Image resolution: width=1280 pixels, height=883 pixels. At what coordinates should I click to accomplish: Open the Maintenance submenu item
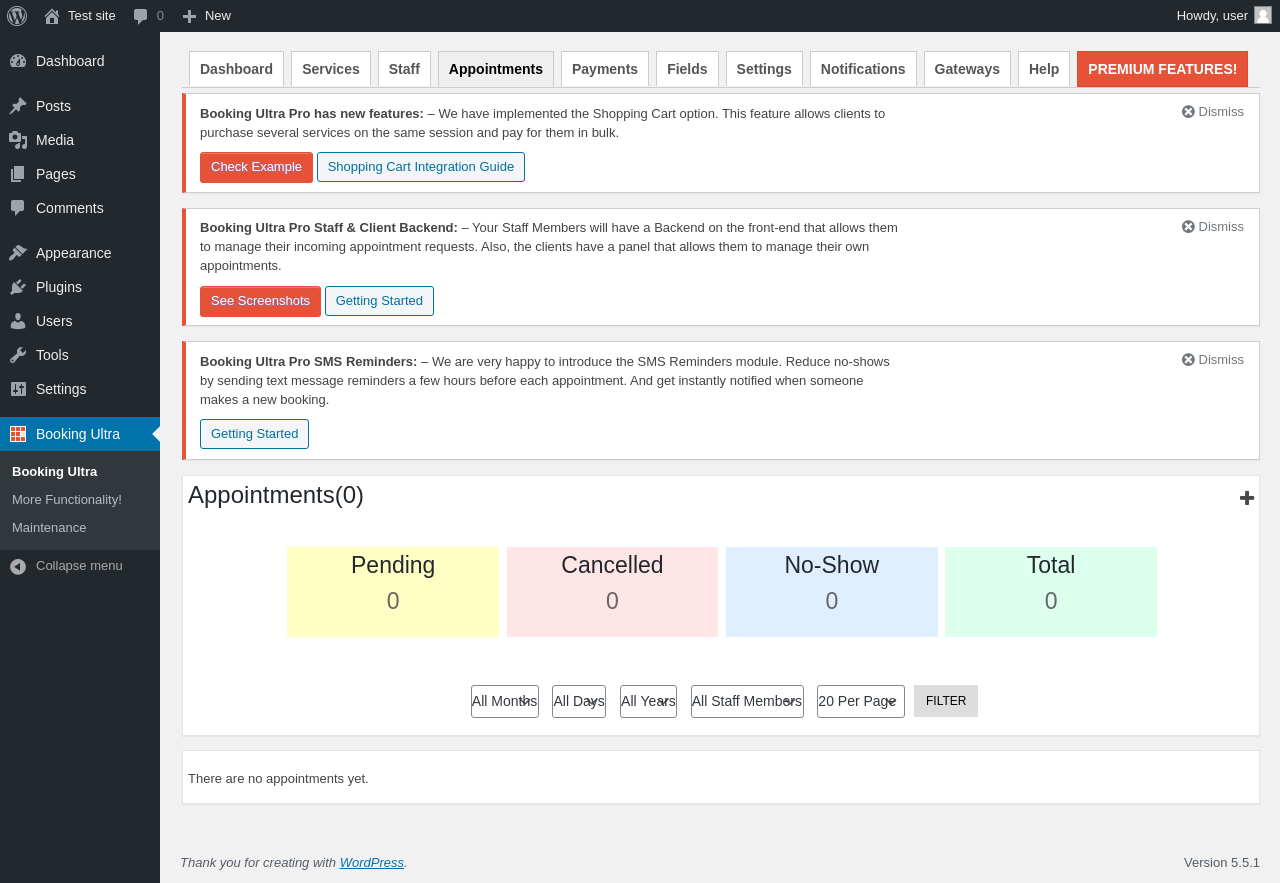point(49,528)
